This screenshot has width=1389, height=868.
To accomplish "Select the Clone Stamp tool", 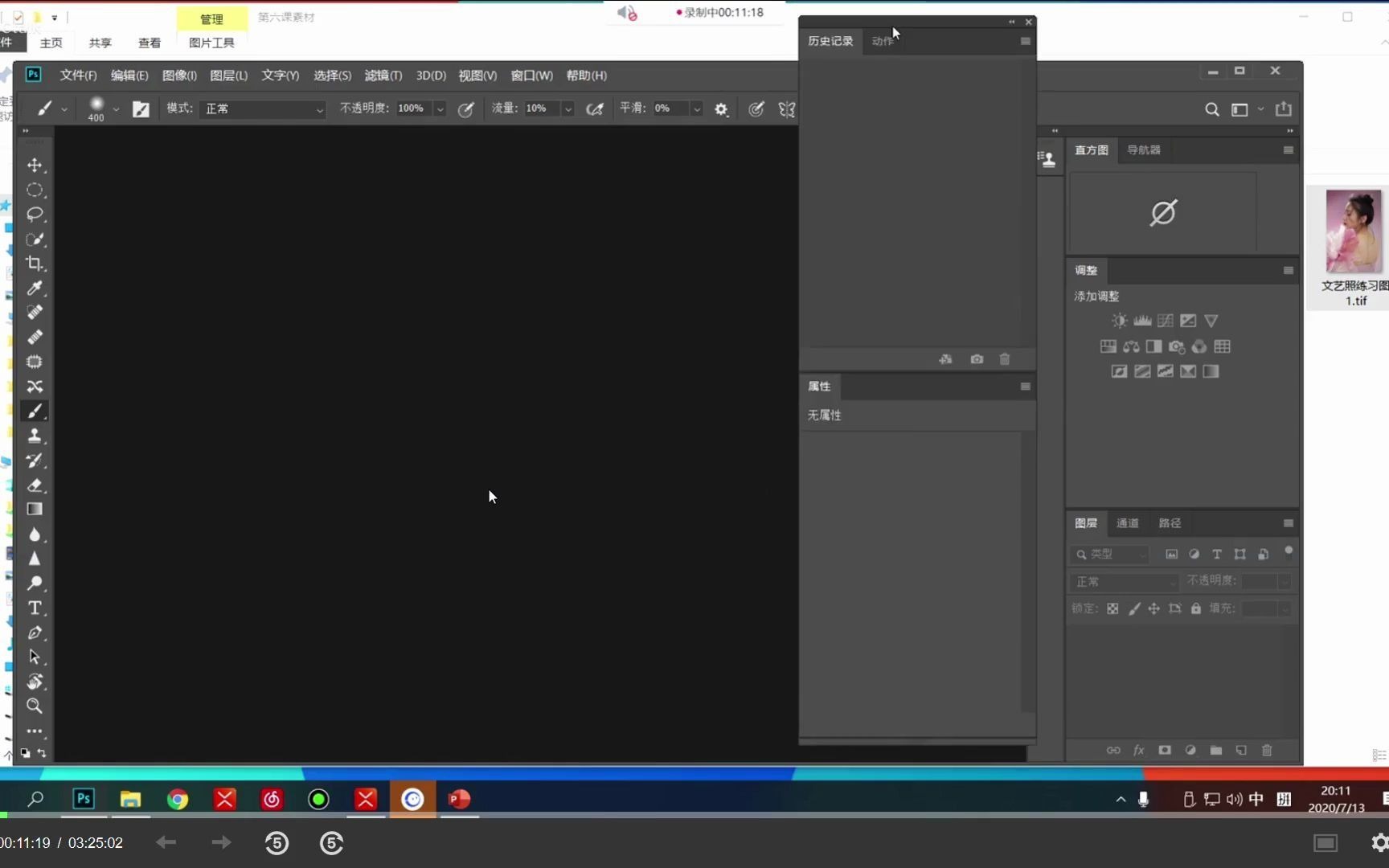I will (35, 436).
